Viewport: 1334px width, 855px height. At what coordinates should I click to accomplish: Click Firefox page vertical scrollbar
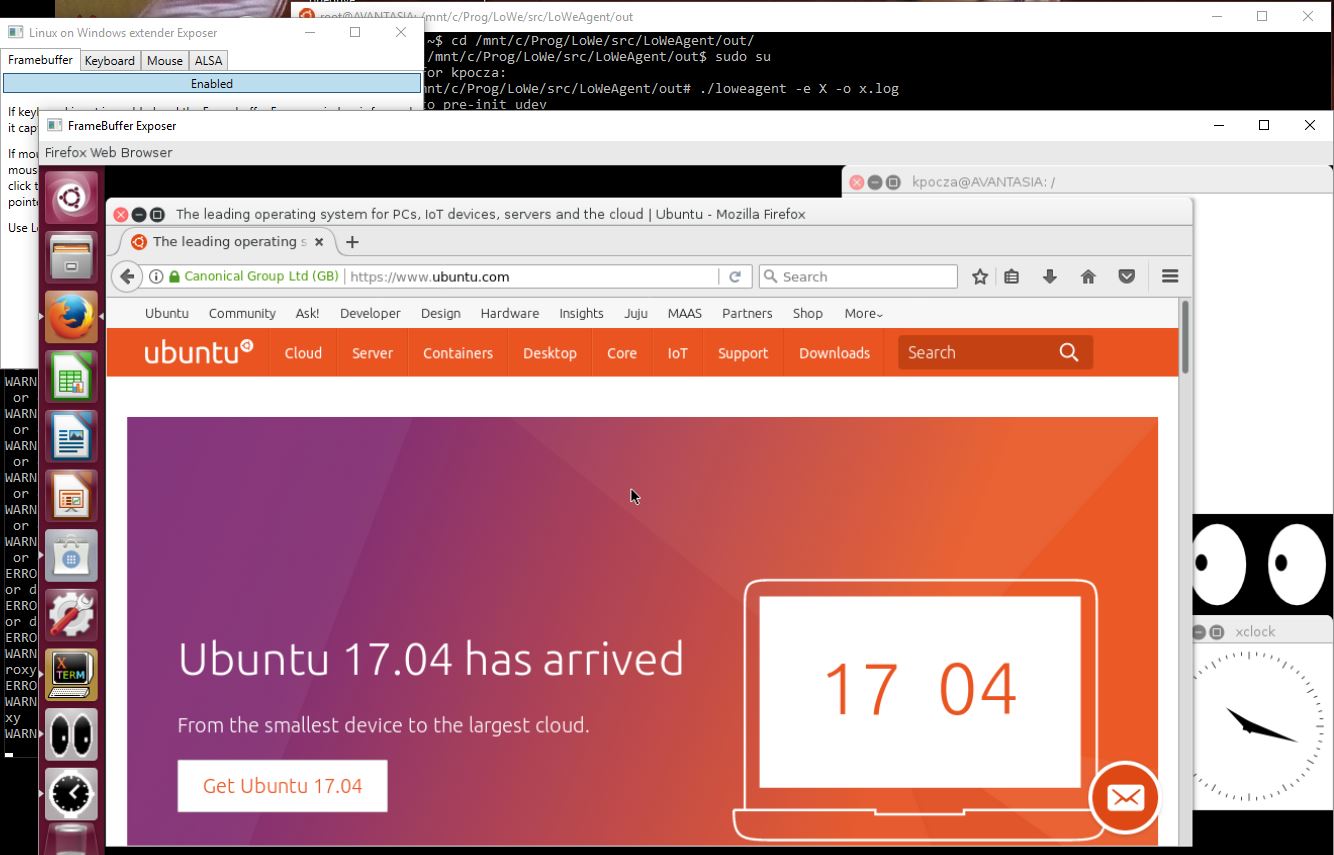tap(1185, 338)
